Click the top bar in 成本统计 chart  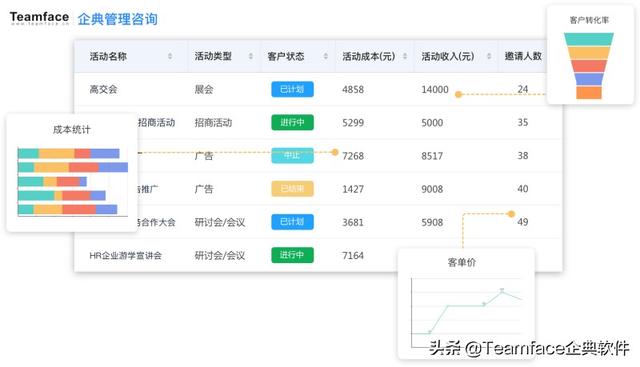[x=69, y=153]
